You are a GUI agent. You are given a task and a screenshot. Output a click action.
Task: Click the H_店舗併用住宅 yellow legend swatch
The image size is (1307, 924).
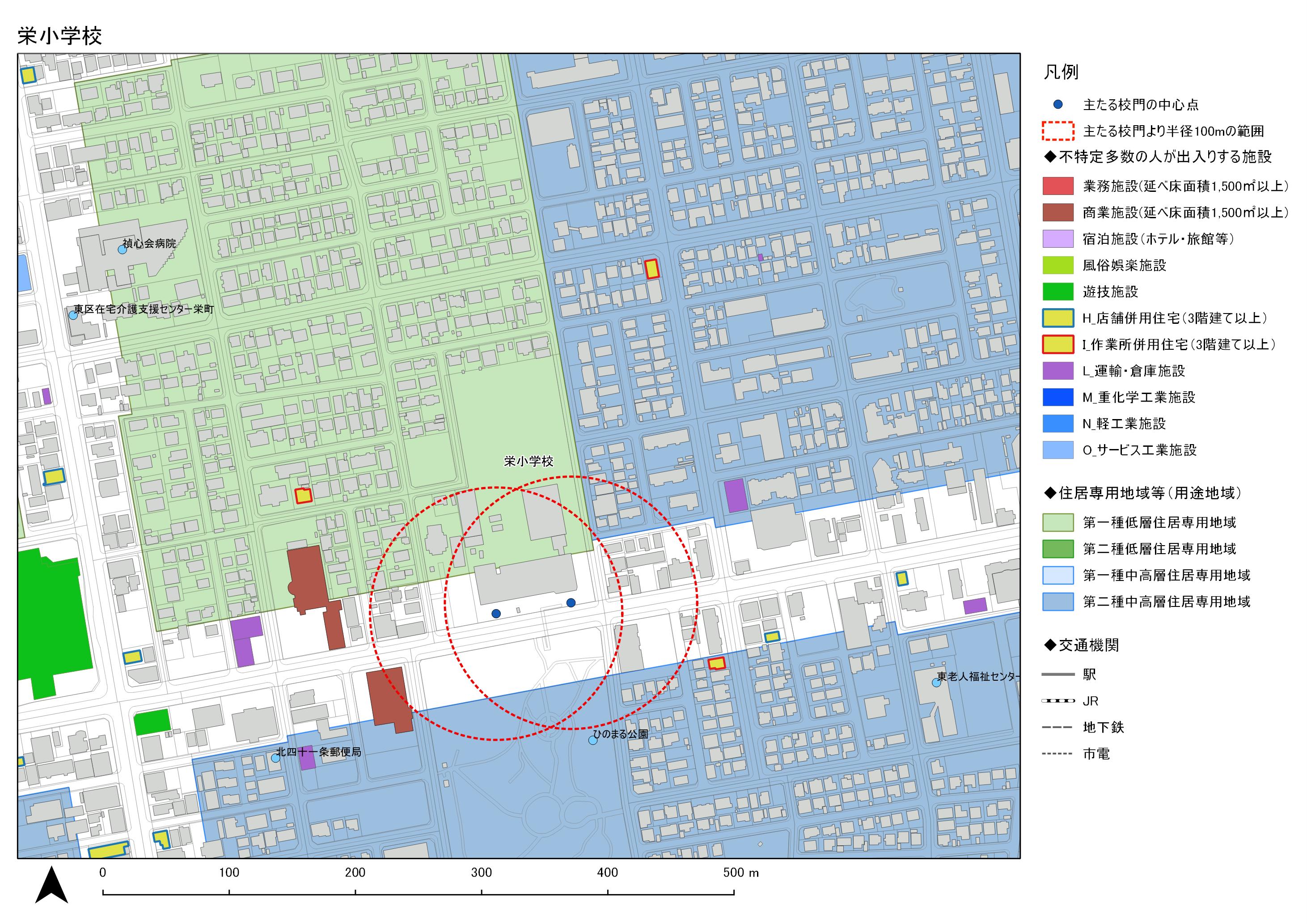pyautogui.click(x=1057, y=318)
